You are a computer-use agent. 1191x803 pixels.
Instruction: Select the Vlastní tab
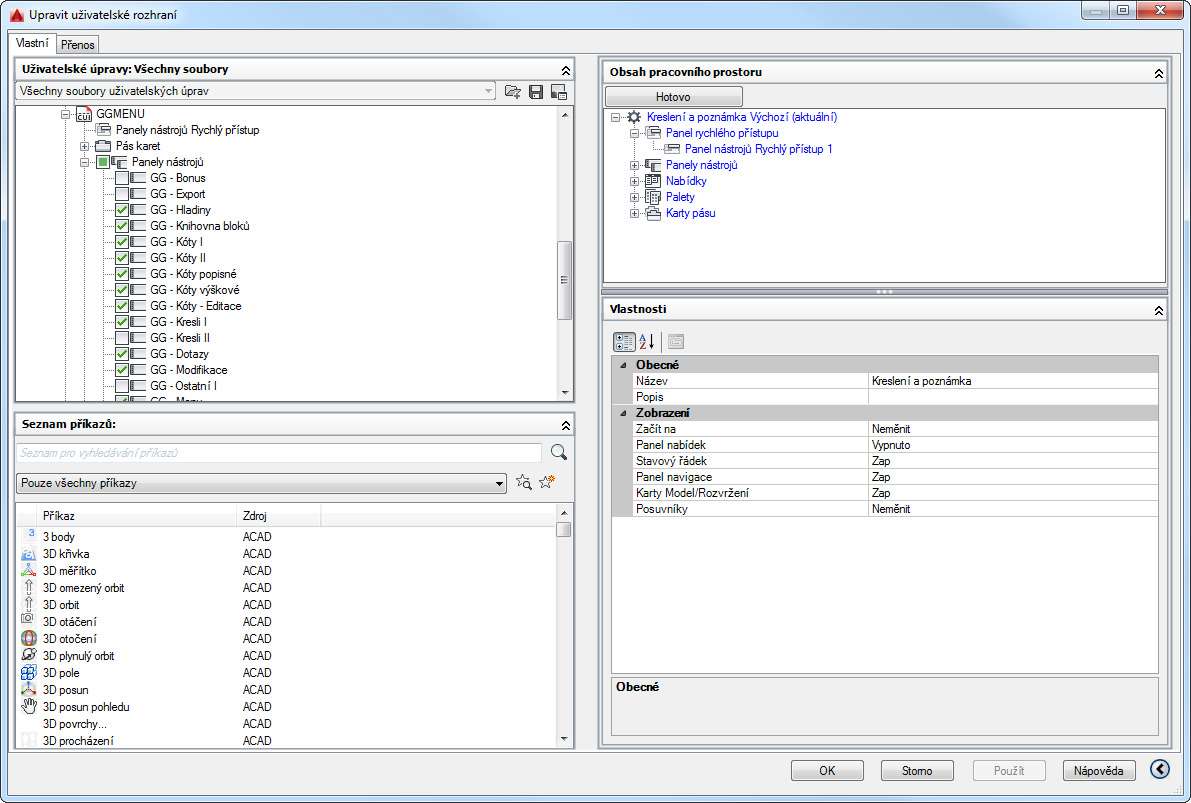(33, 43)
